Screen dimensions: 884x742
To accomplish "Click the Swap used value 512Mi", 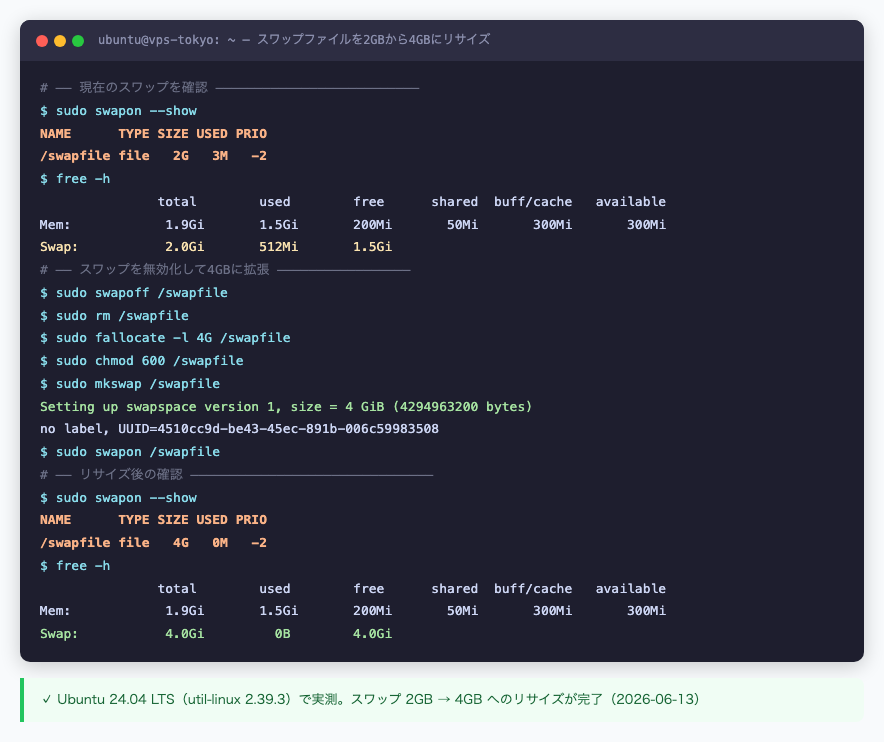I will click(x=279, y=247).
